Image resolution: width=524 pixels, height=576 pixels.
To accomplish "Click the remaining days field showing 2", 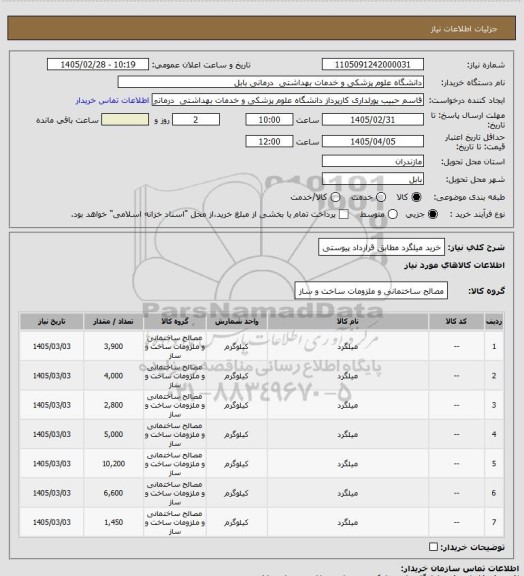I will [196, 120].
